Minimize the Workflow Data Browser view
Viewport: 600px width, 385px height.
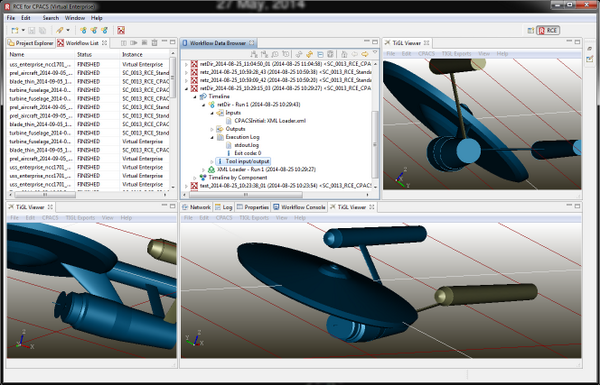367,42
